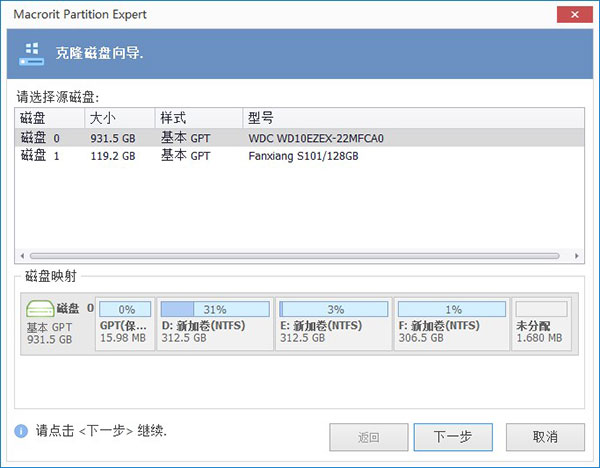Click the empty usage bar of 未分配 block
Viewport: 600px width, 468px height.
pyautogui.click(x=541, y=309)
